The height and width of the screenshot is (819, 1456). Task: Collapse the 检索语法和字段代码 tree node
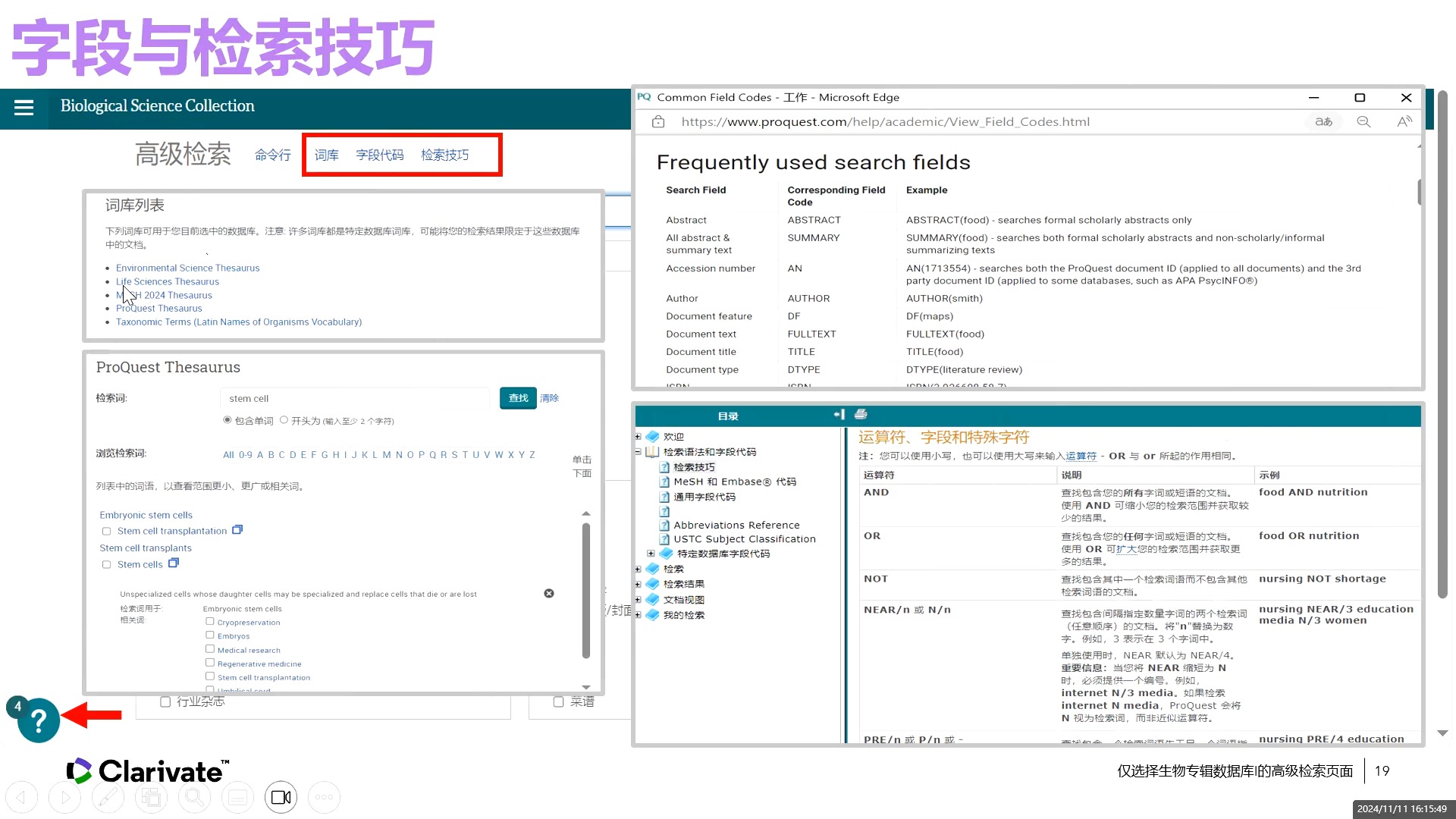(638, 452)
